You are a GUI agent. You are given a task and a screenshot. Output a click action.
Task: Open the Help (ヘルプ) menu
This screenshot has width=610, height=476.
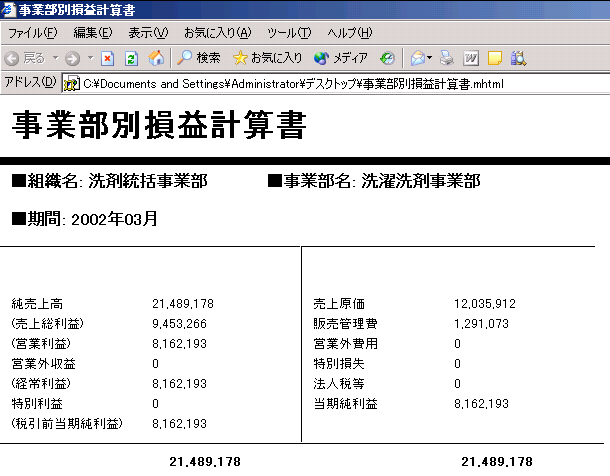(350, 33)
